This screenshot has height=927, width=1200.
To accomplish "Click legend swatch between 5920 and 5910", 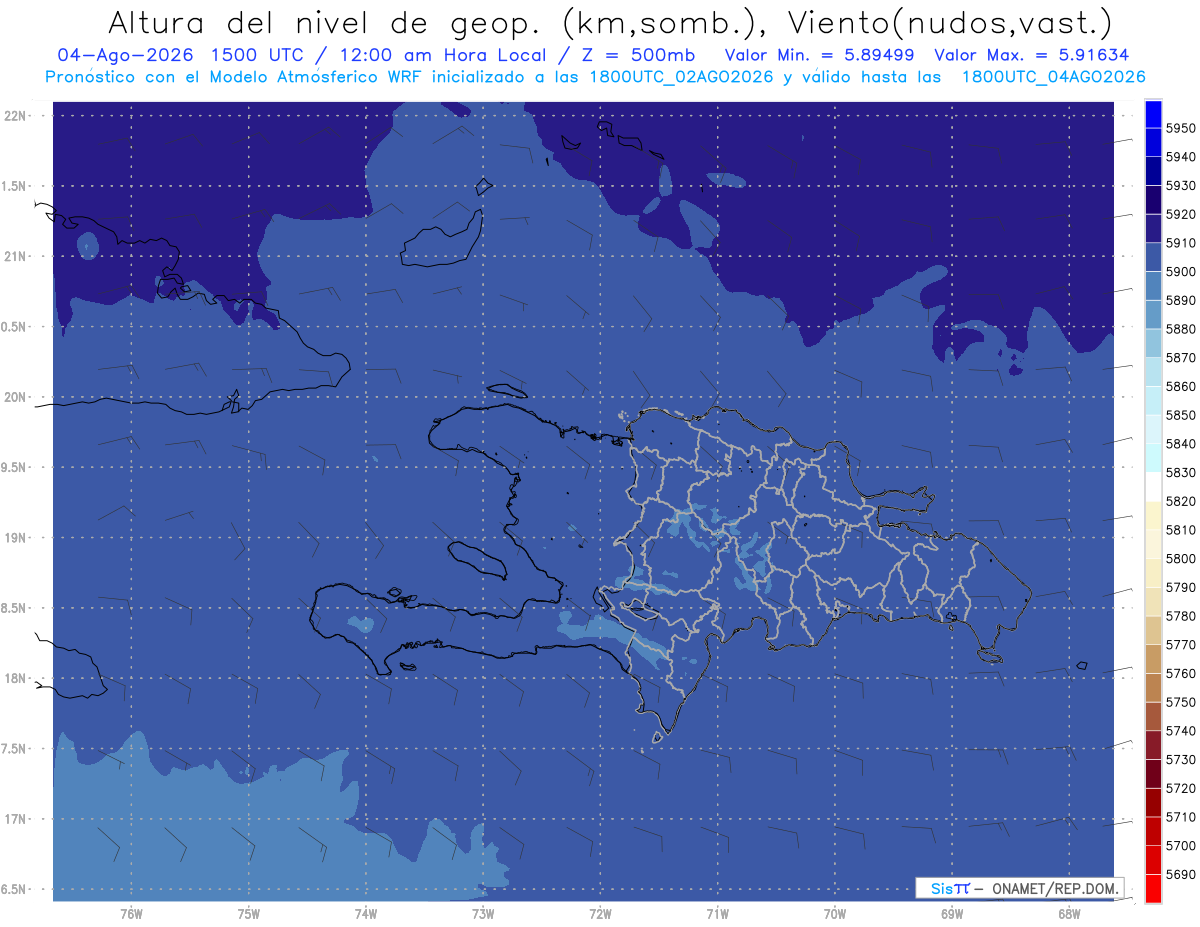I will point(1152,229).
